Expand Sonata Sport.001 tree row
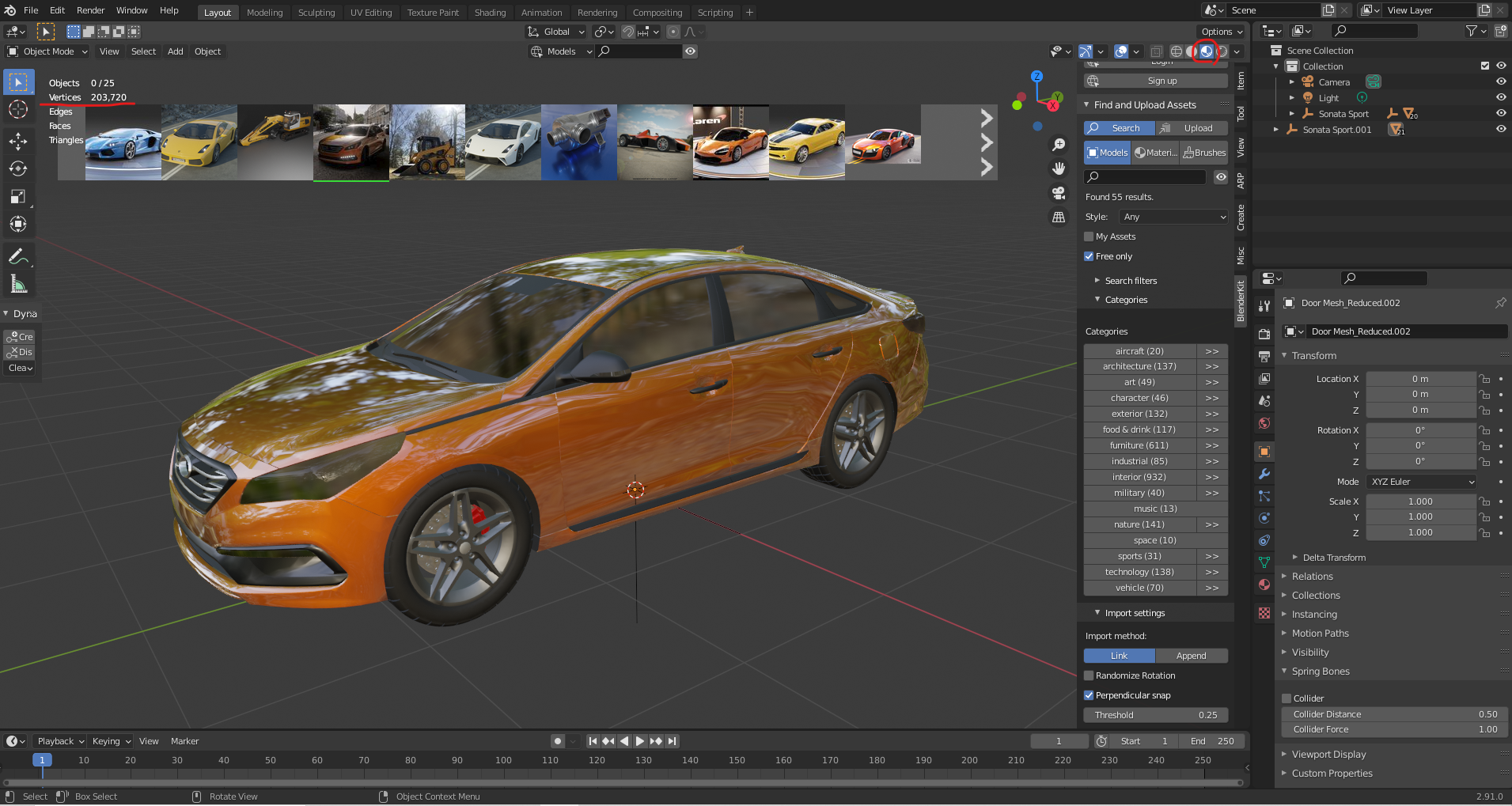 tap(1275, 129)
